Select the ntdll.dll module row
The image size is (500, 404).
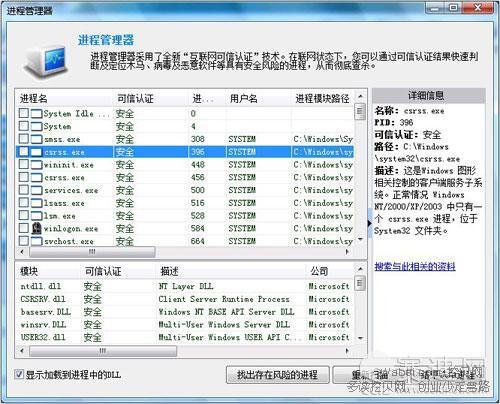pyautogui.click(x=185, y=286)
